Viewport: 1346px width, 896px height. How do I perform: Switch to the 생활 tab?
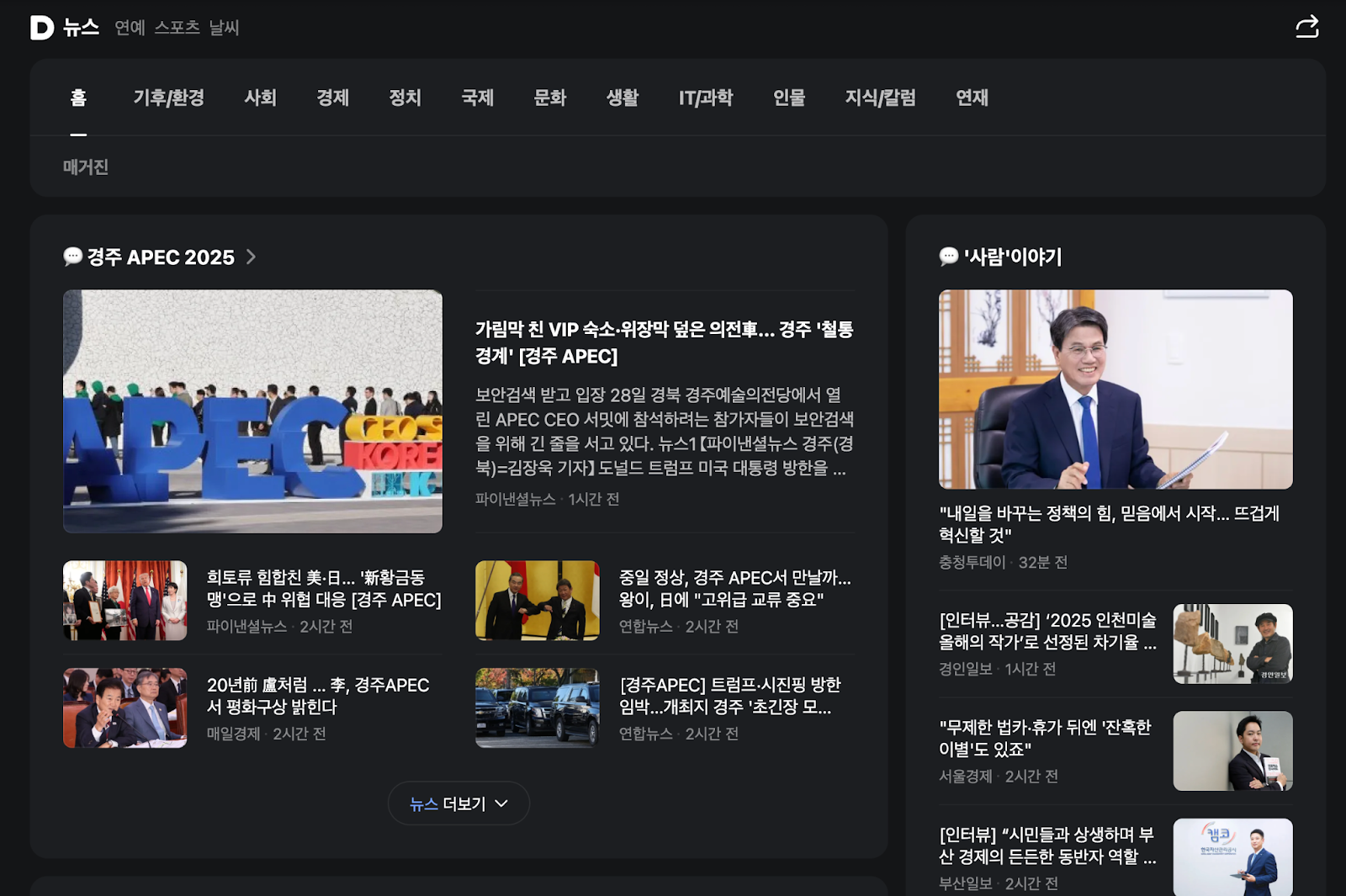point(623,98)
